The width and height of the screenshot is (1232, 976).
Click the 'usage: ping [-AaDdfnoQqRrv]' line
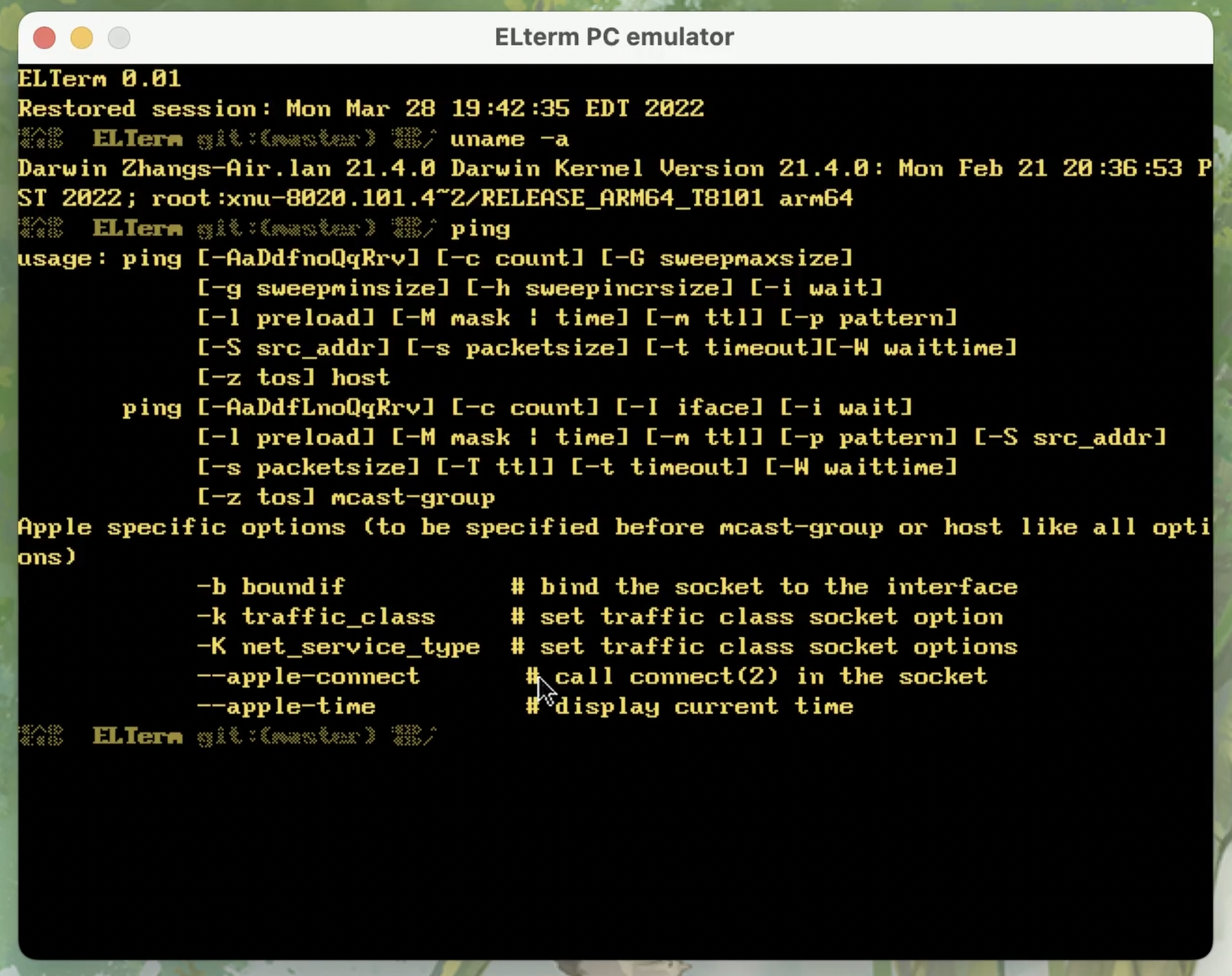pyautogui.click(x=435, y=258)
